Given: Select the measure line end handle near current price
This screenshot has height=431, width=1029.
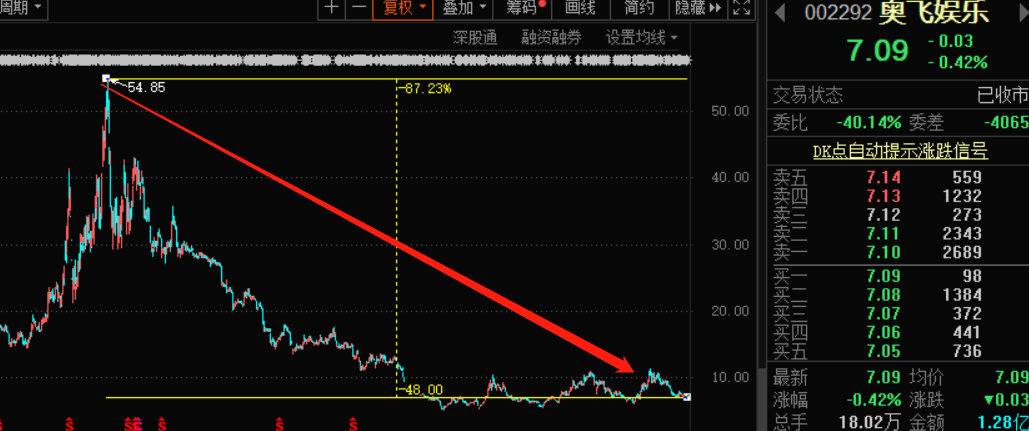Looking at the screenshot, I should [x=687, y=397].
